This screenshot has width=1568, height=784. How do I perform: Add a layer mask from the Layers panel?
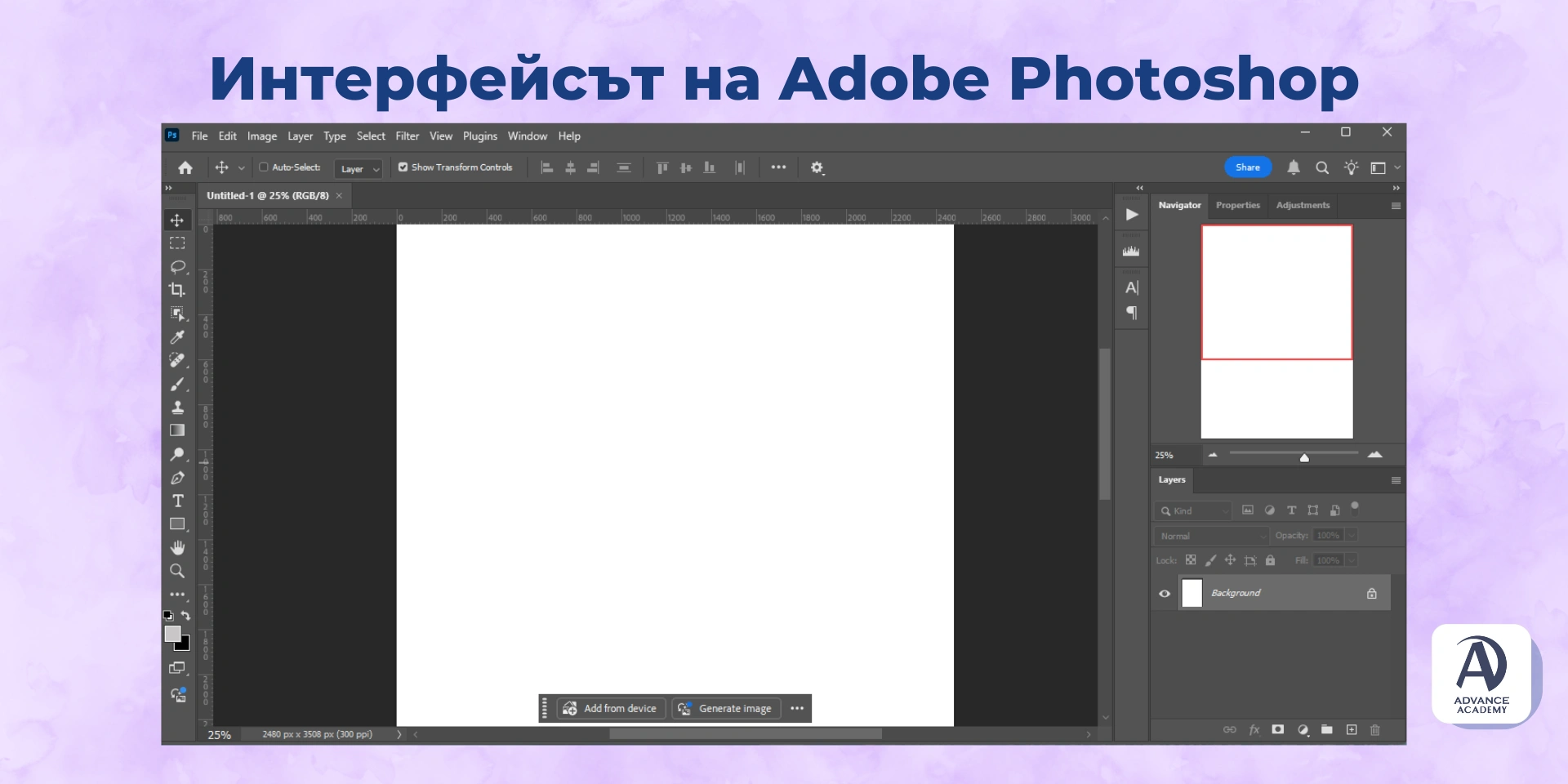tap(1278, 729)
